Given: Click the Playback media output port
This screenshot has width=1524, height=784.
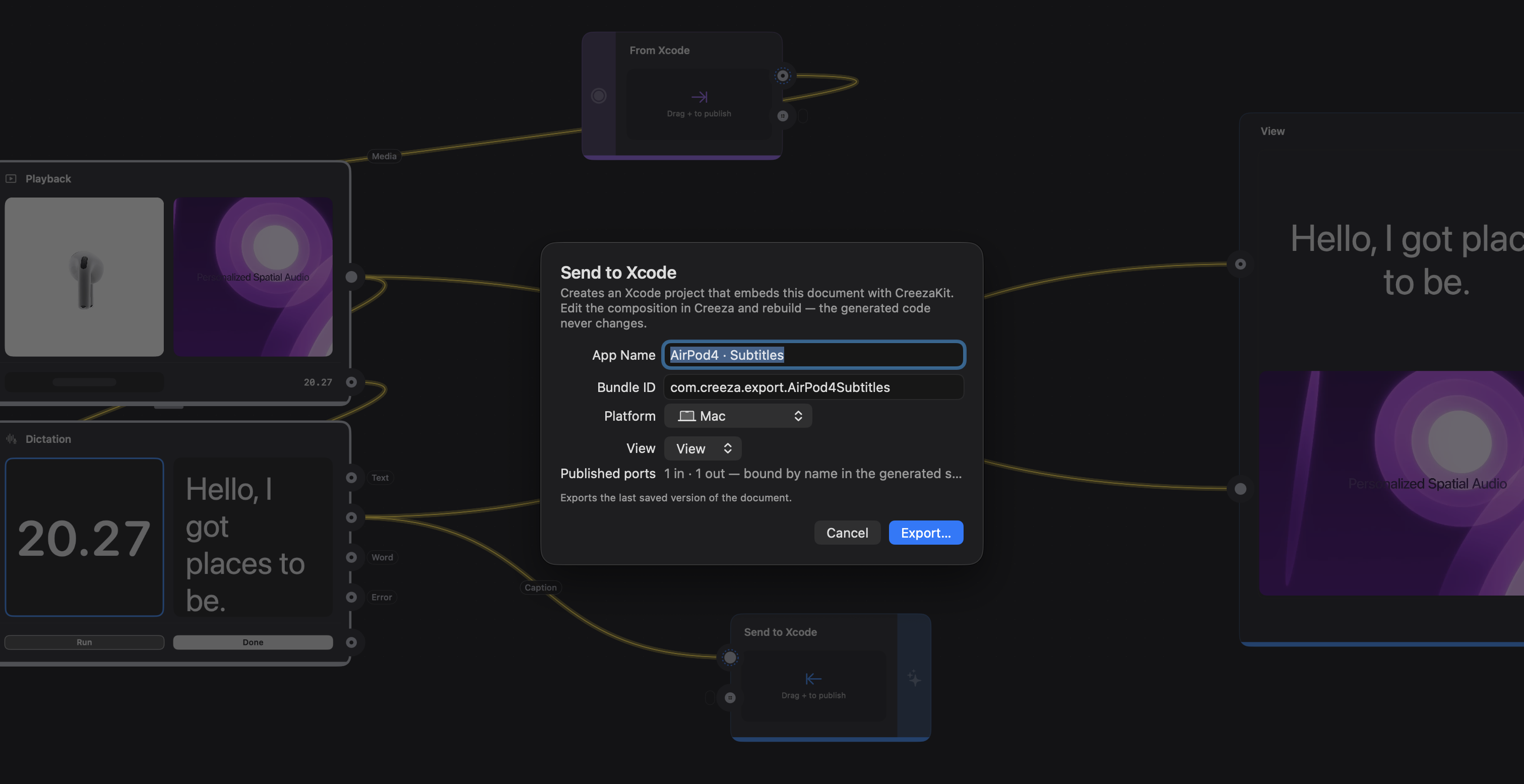Looking at the screenshot, I should 351,277.
